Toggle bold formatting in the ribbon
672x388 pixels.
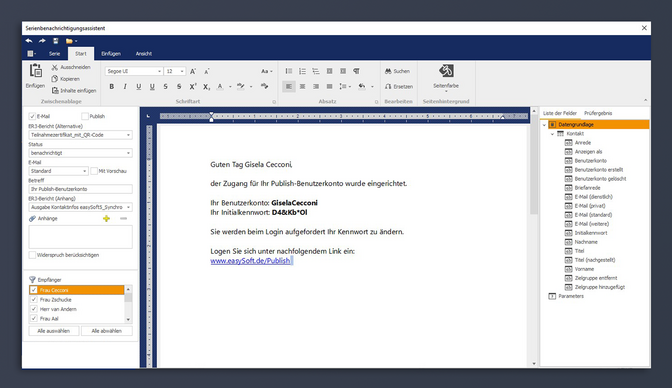tap(111, 86)
